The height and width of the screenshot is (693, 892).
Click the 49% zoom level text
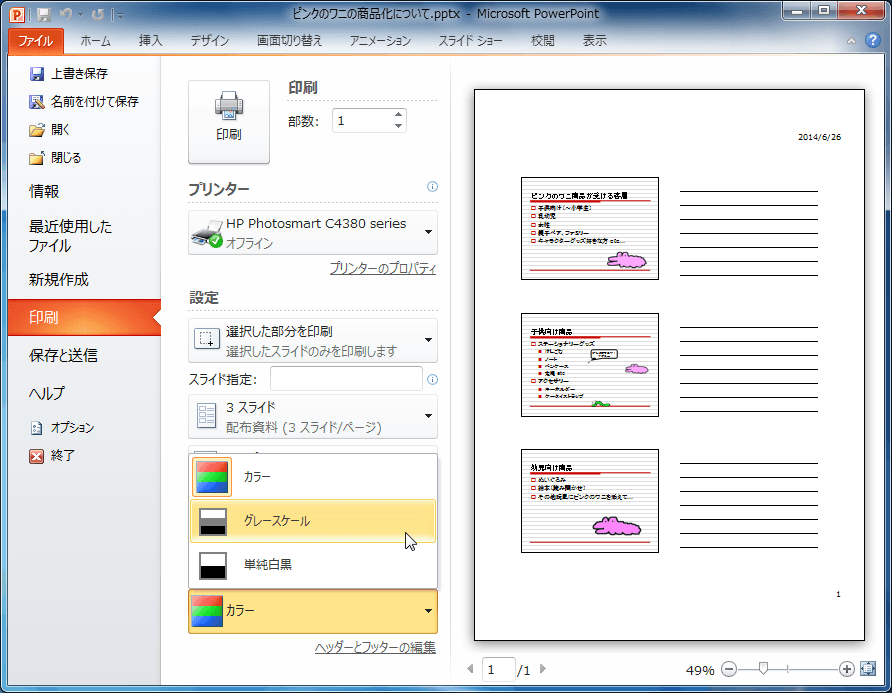700,670
